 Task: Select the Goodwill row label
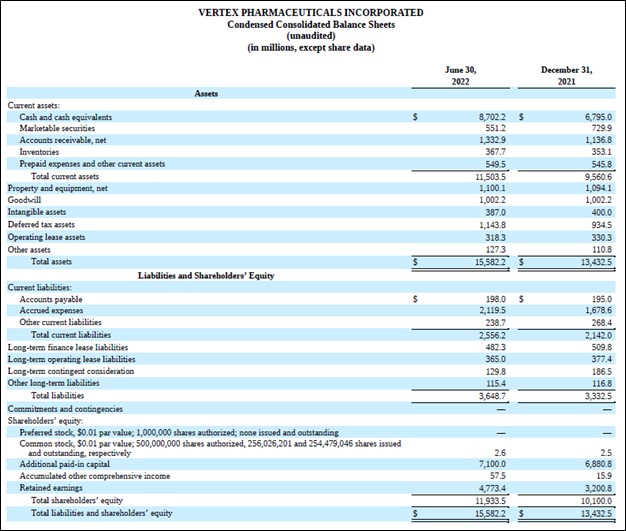pyautogui.click(x=25, y=200)
